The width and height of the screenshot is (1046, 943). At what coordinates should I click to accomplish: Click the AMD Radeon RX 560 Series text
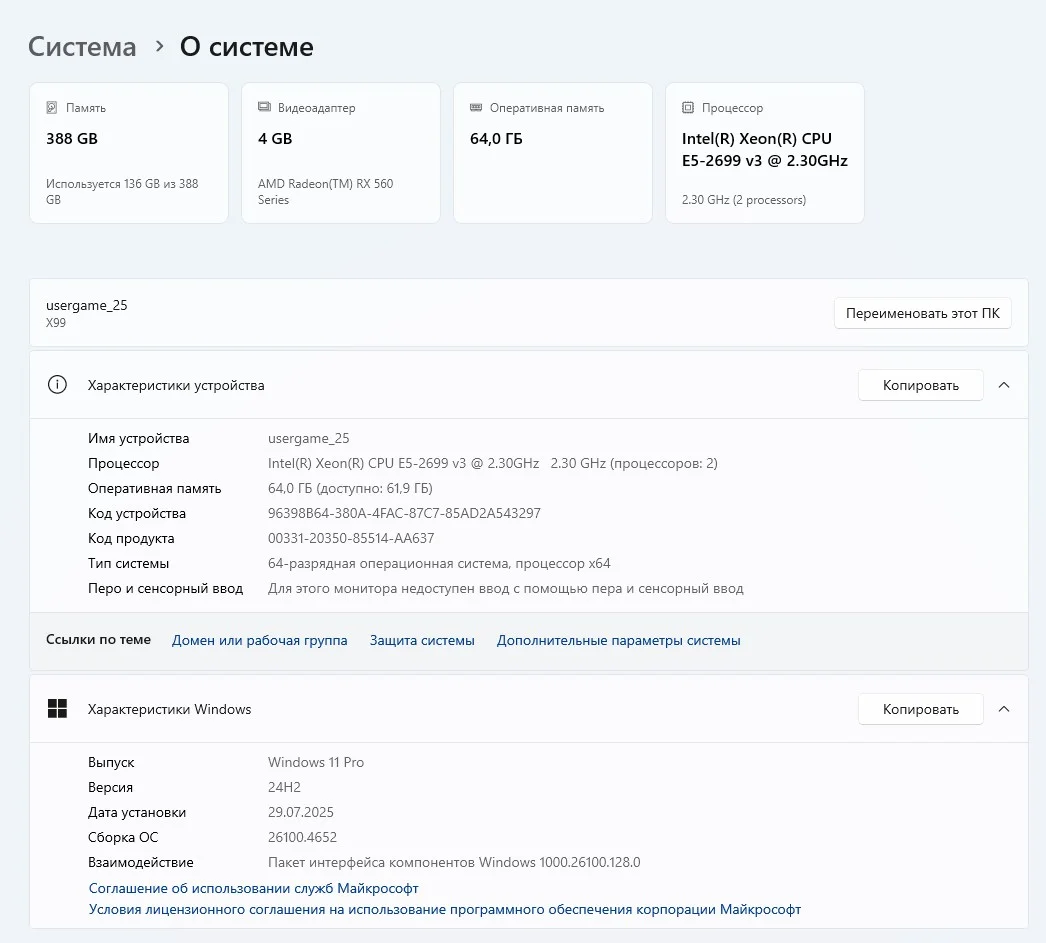coord(326,191)
